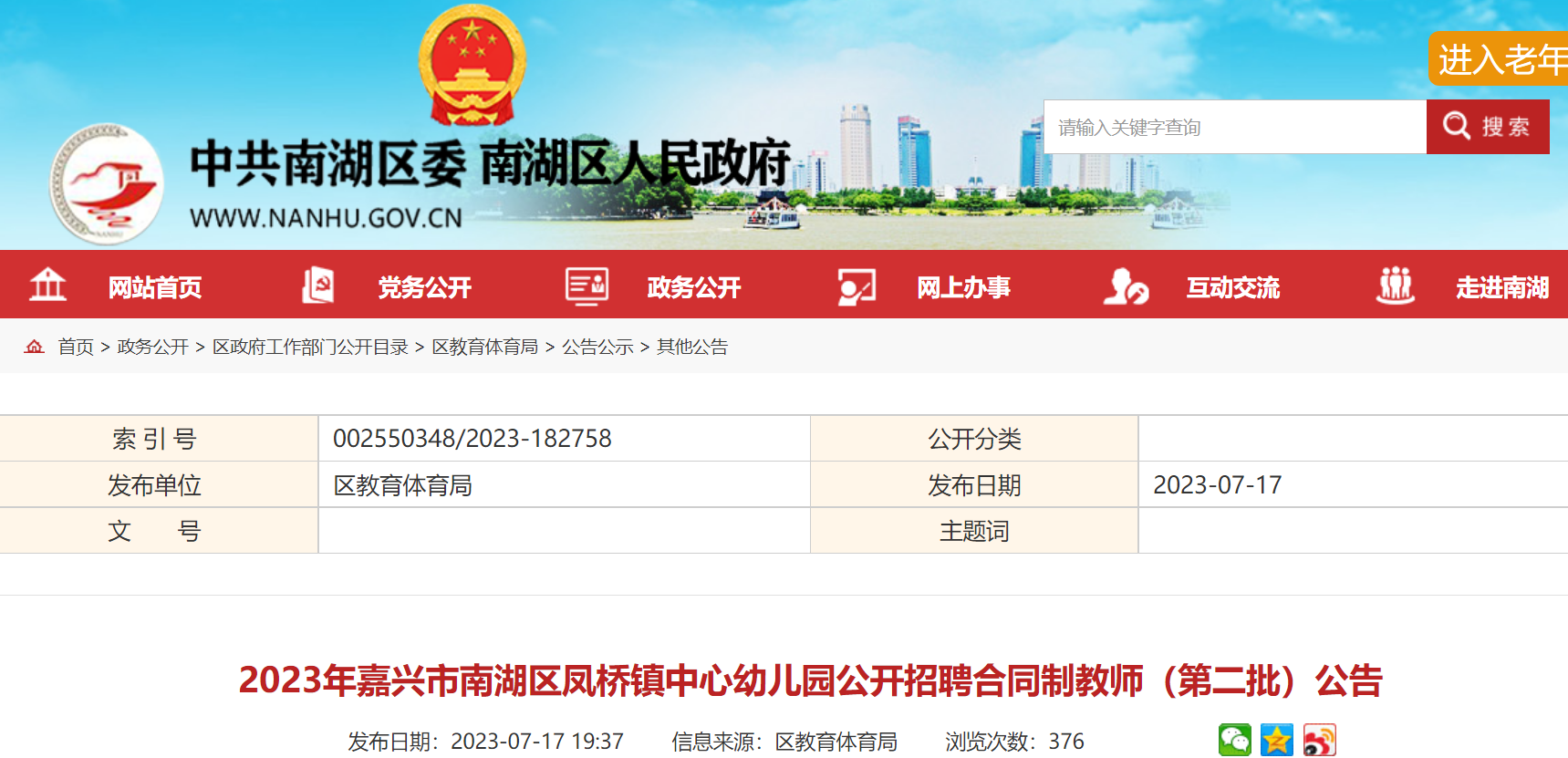Open 区政府工作部门公开目录 breadcrumb link
This screenshot has width=1568, height=758.
[x=310, y=347]
